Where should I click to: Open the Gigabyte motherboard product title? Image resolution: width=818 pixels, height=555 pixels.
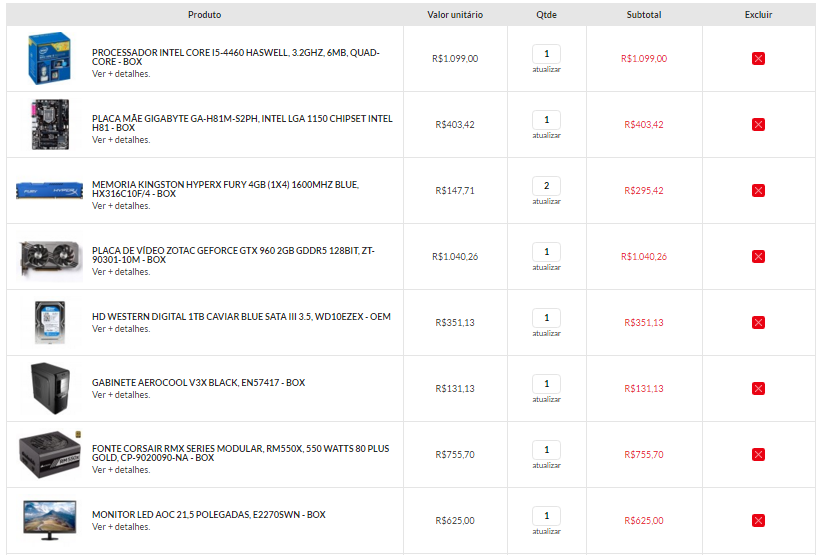(x=242, y=123)
